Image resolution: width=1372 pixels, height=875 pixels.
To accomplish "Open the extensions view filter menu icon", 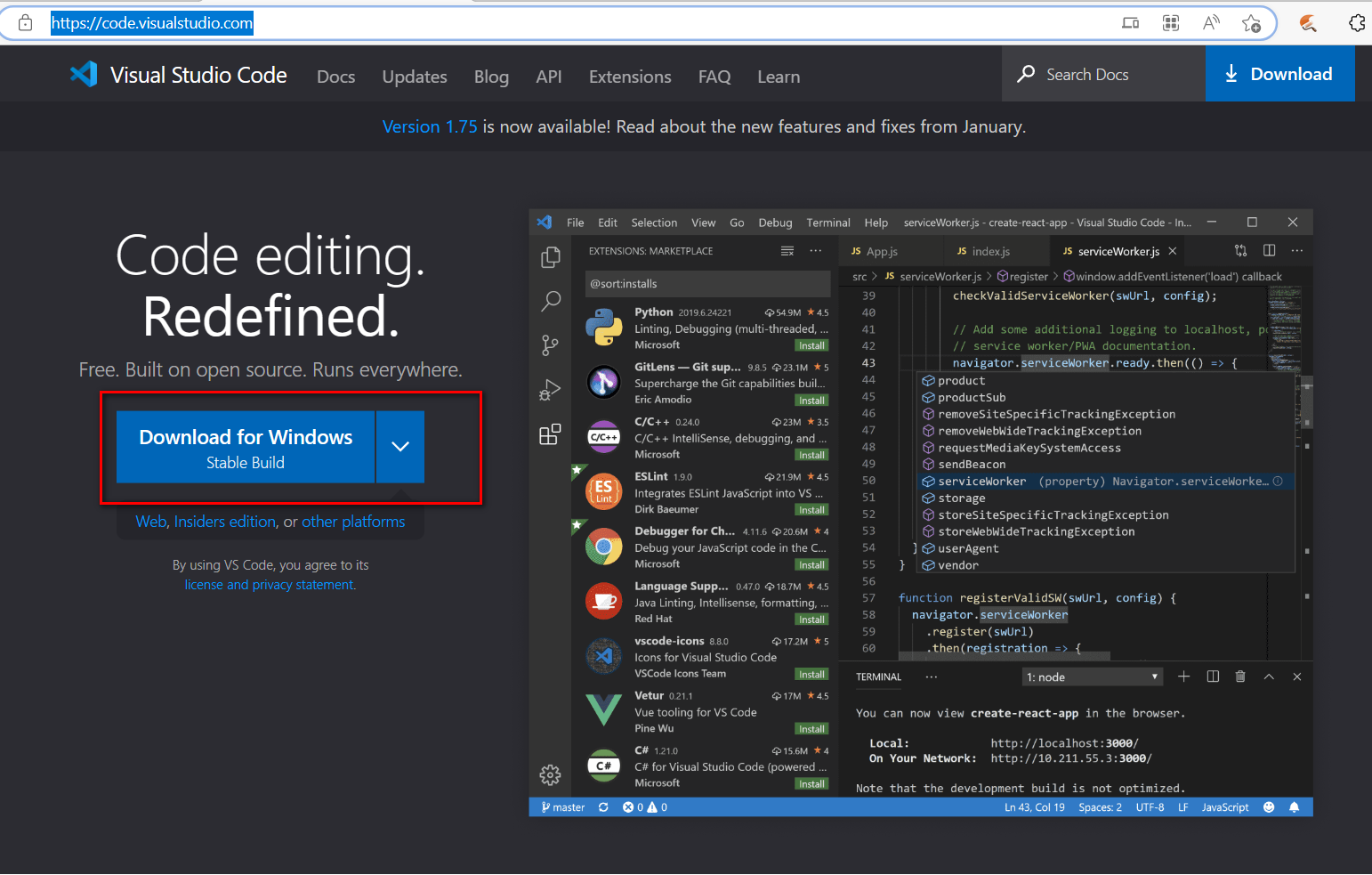I will click(787, 251).
